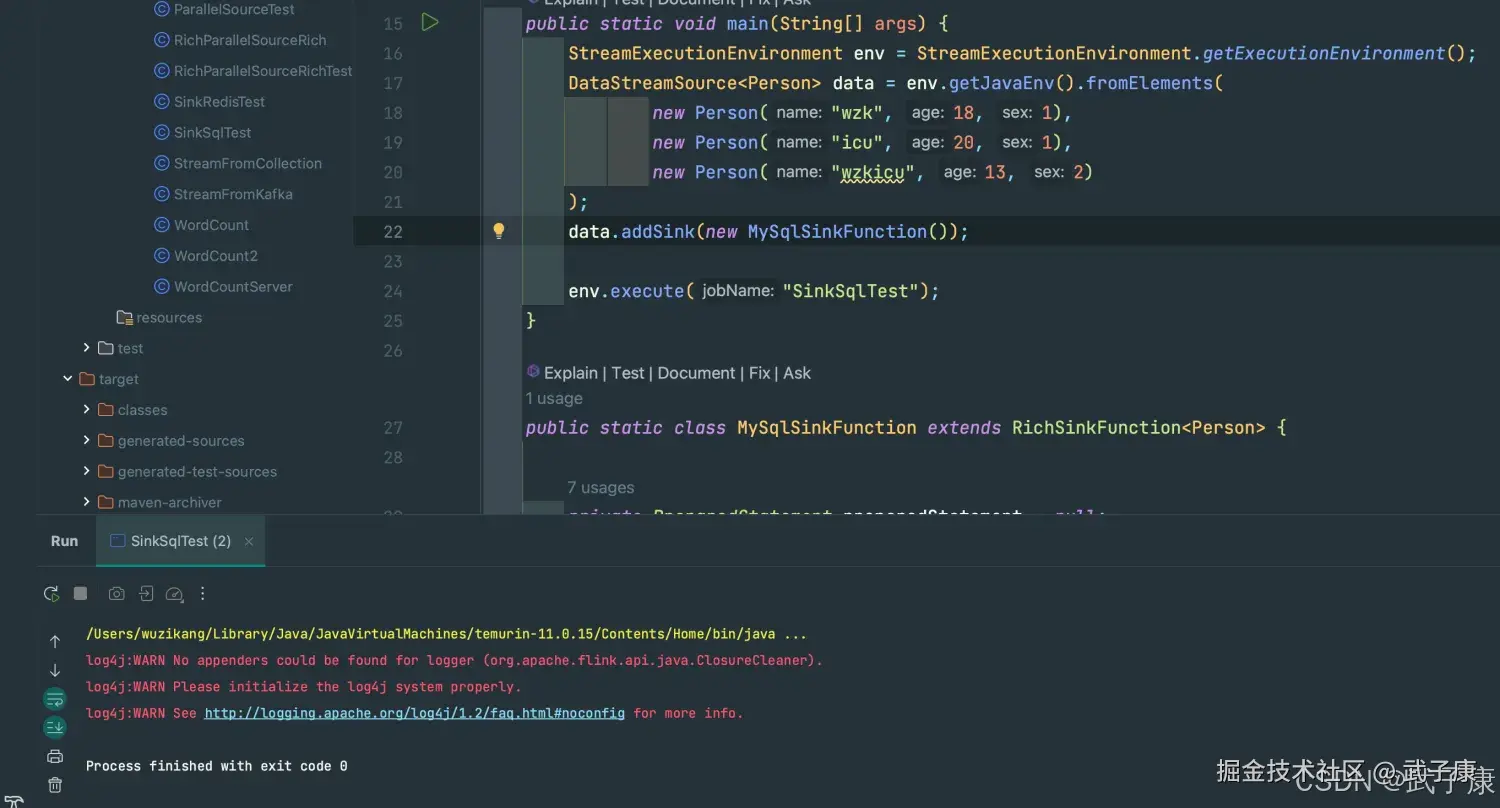
Task: Click getExecutionEnvironment method call
Action: point(1324,53)
